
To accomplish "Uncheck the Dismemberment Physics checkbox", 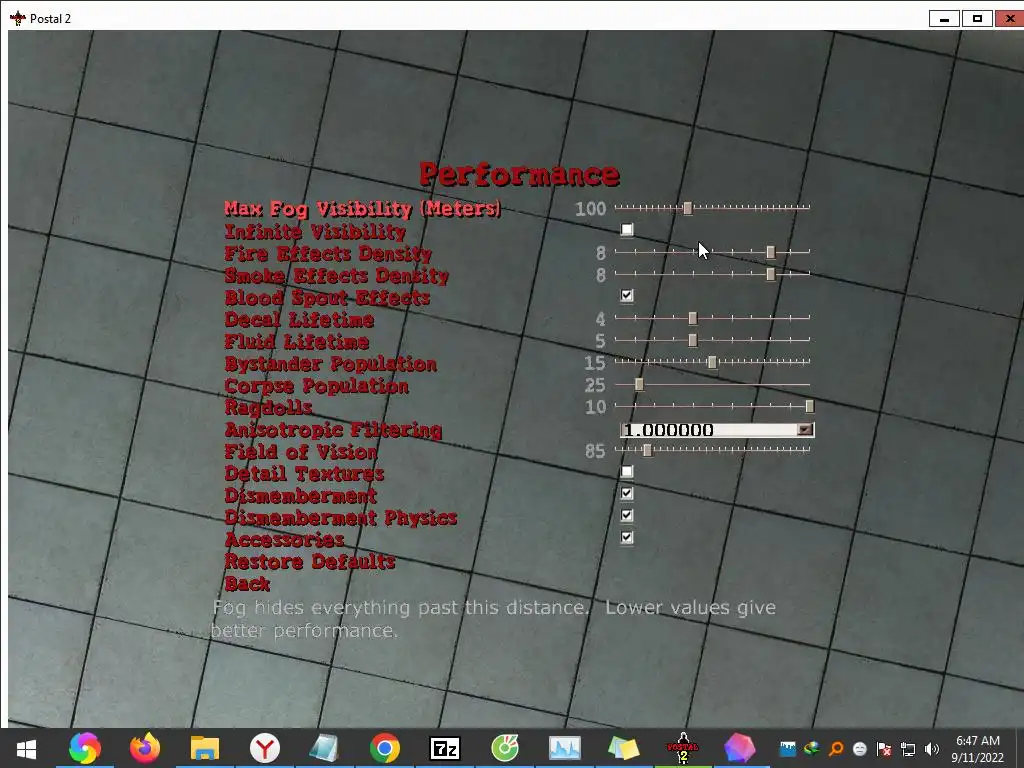I will point(627,515).
